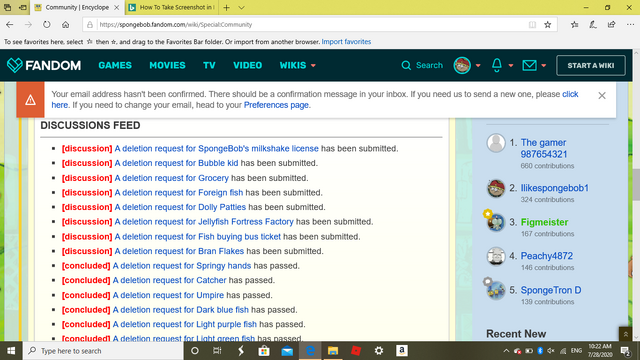Click the Add notes pen icon
Viewport: 640px width, 360px height.
tap(593, 24)
